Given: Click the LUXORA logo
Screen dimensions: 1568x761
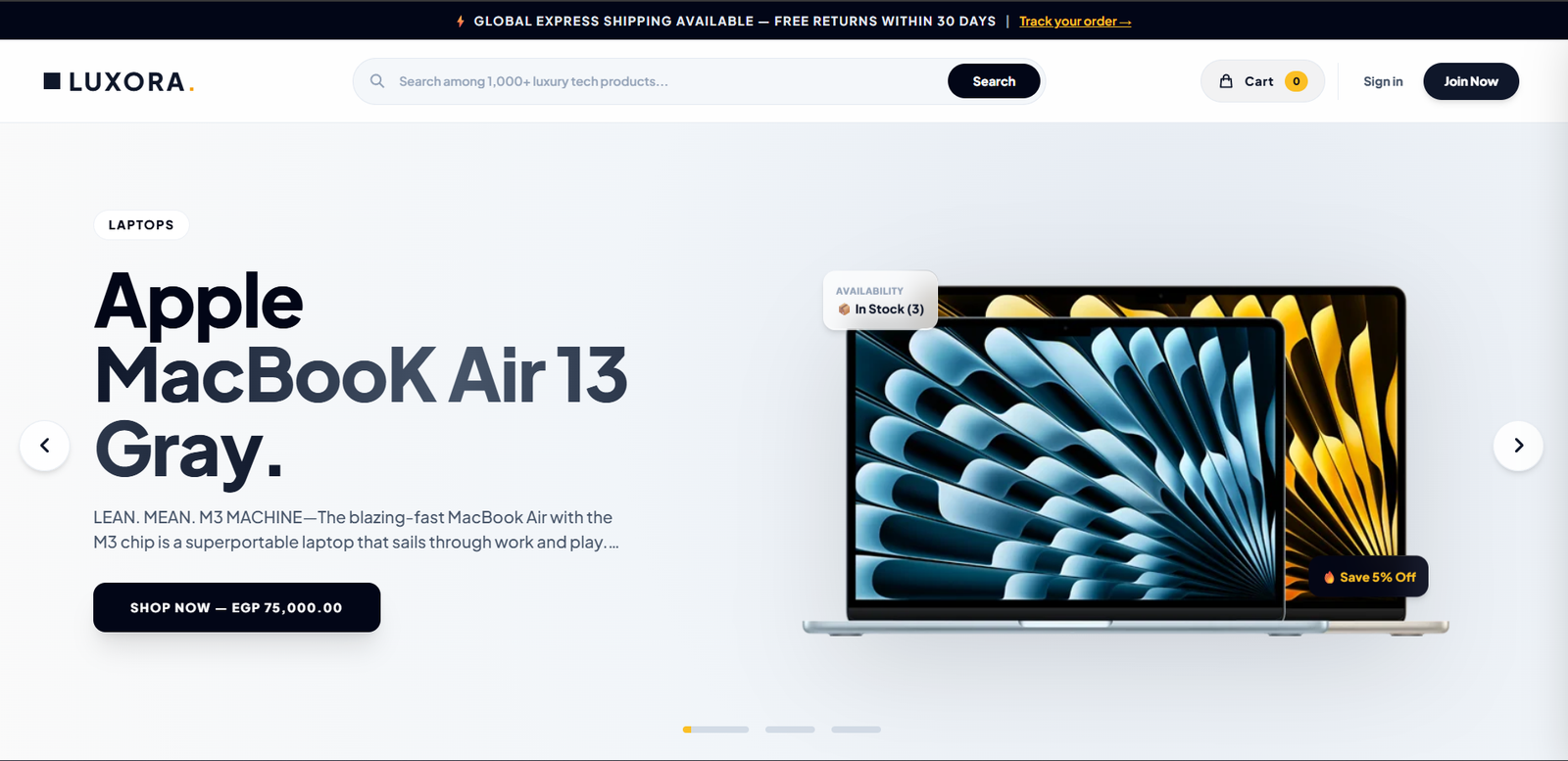Looking at the screenshot, I should (119, 81).
